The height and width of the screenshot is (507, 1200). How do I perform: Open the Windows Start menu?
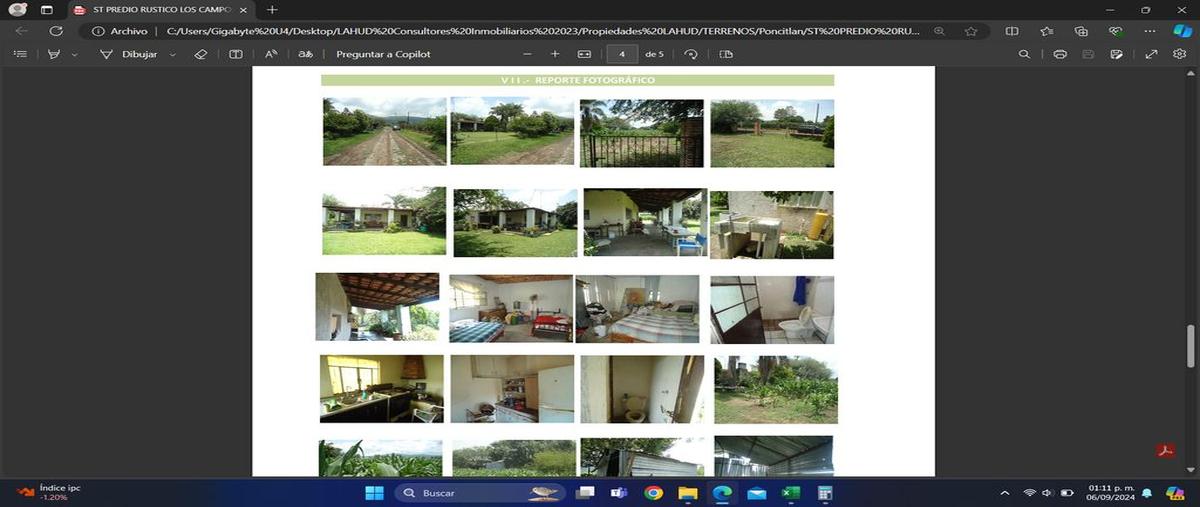click(374, 493)
